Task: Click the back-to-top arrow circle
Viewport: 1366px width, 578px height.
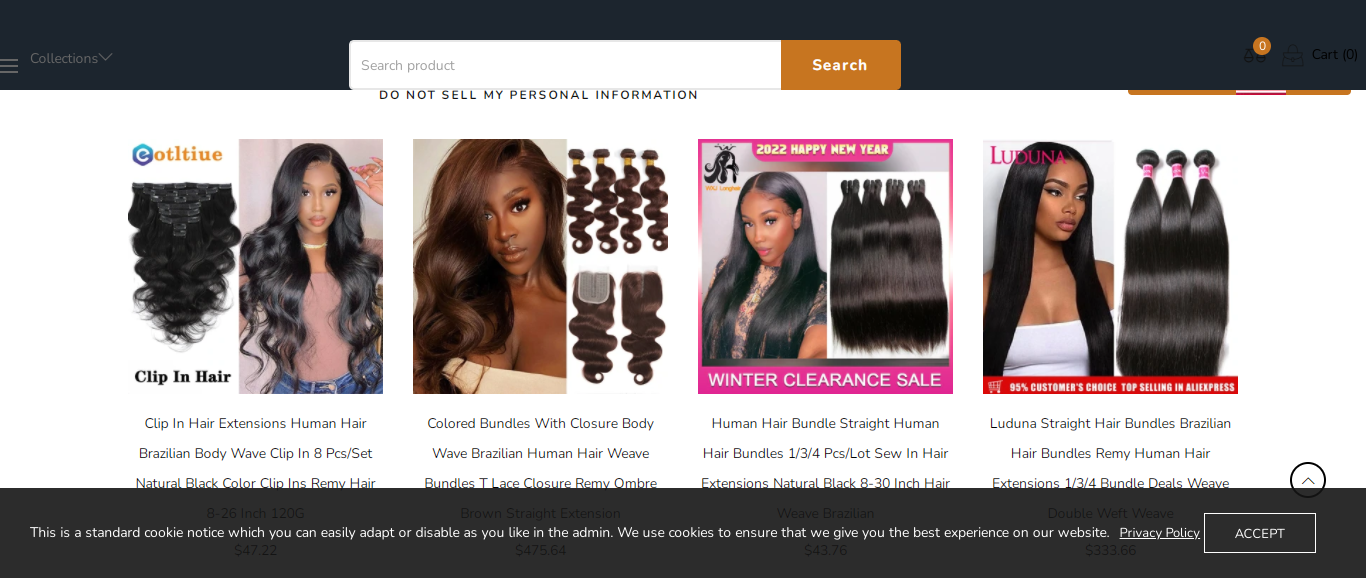Action: click(1308, 480)
